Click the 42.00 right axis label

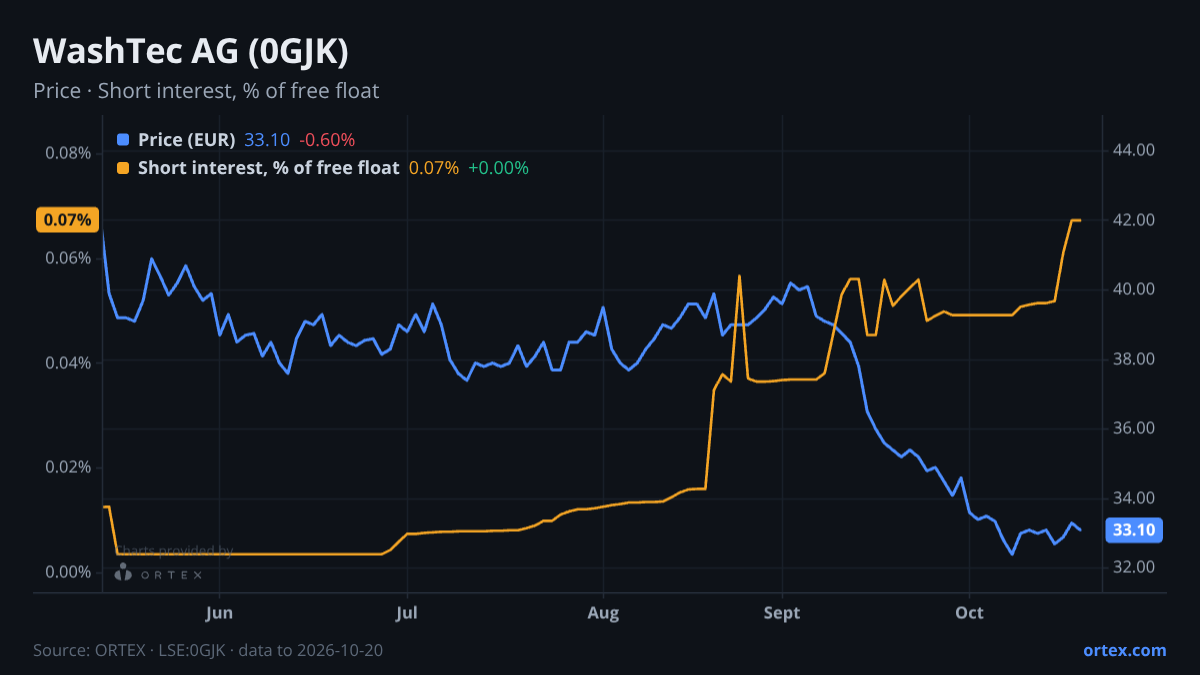(x=1134, y=220)
